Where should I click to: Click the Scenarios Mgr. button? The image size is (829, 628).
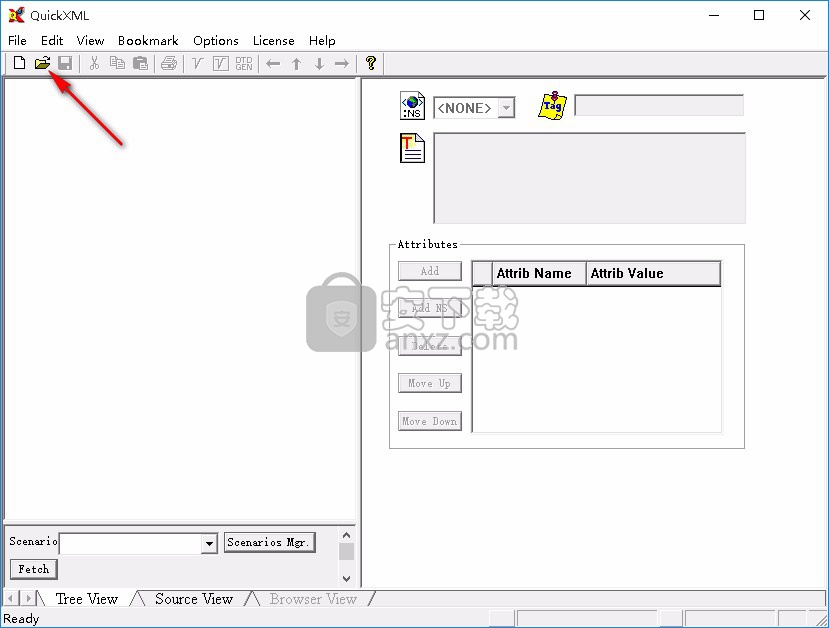pyautogui.click(x=270, y=542)
